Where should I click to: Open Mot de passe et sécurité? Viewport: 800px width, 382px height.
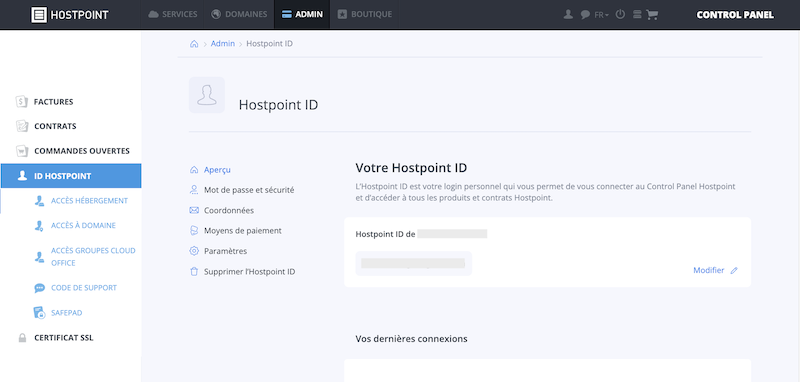tap(249, 190)
